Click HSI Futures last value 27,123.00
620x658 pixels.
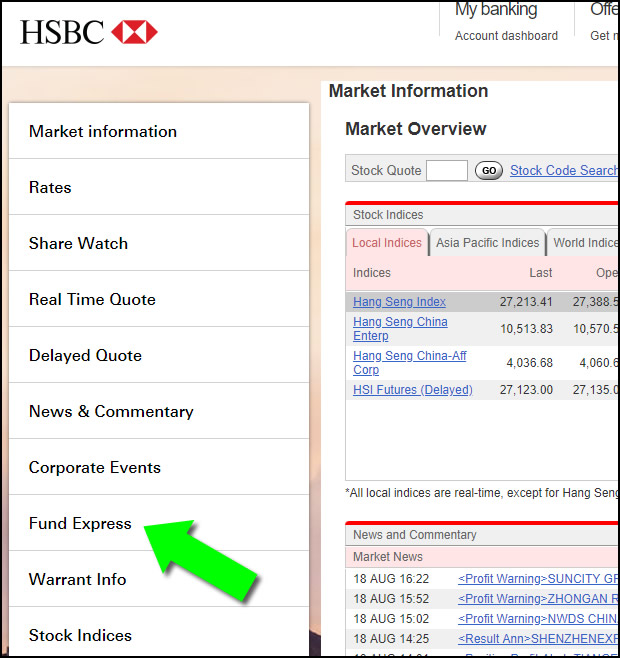[526, 390]
